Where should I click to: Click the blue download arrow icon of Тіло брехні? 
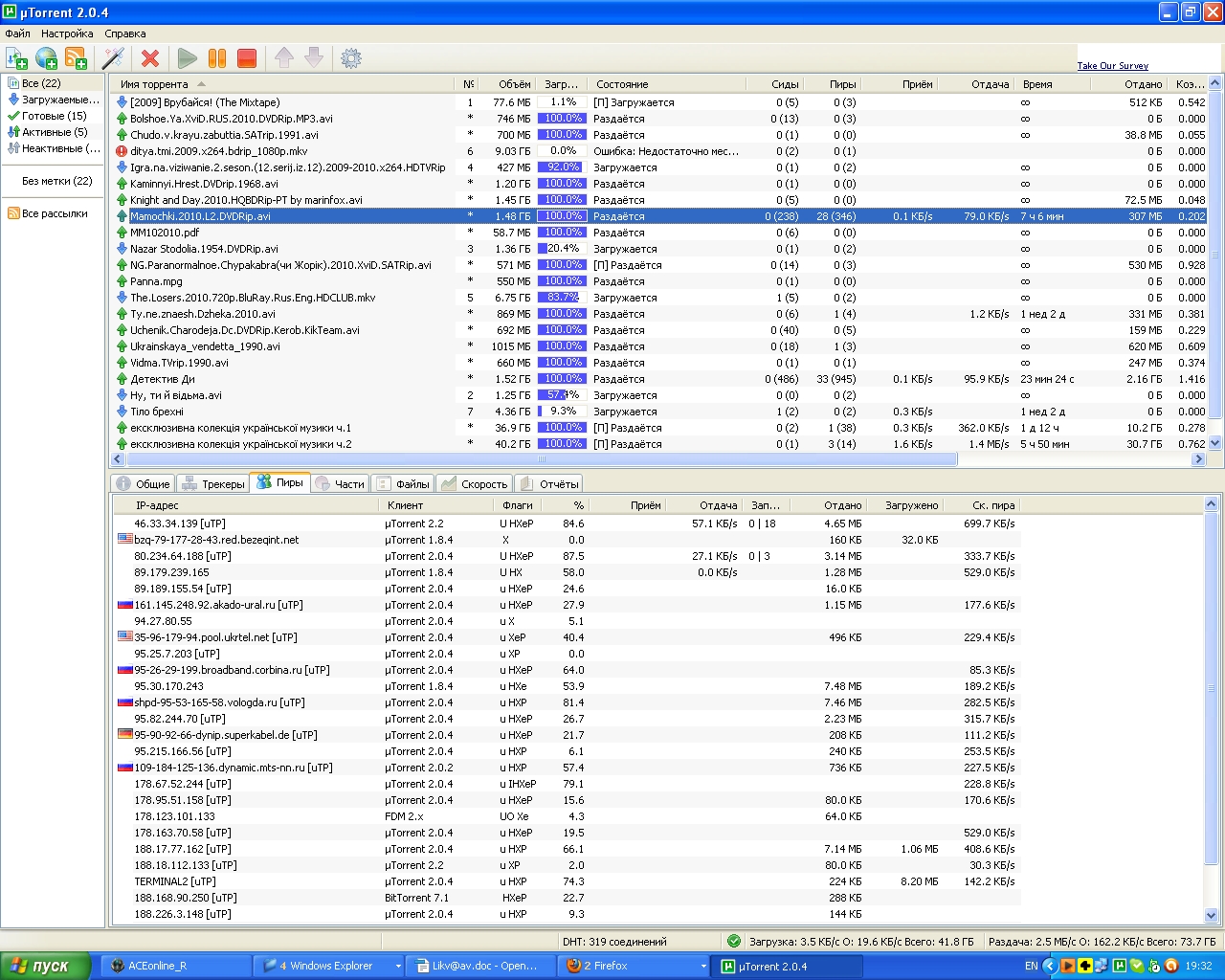(x=122, y=412)
